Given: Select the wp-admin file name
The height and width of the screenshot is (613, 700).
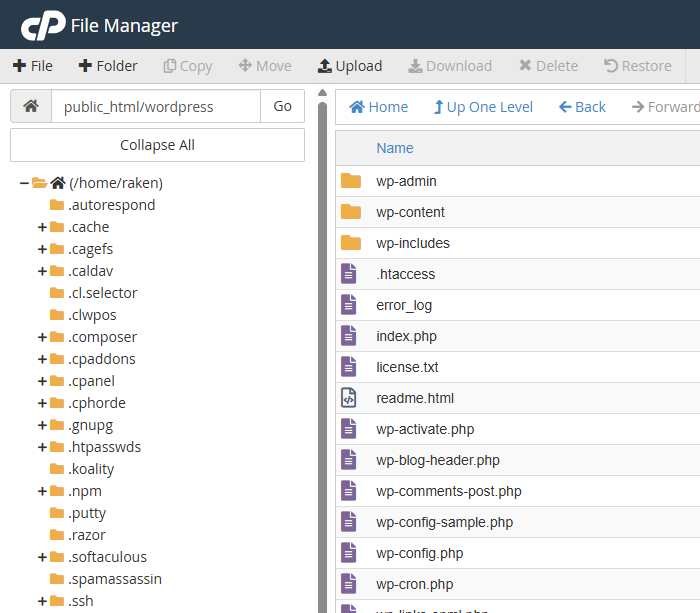Looking at the screenshot, I should 406,181.
